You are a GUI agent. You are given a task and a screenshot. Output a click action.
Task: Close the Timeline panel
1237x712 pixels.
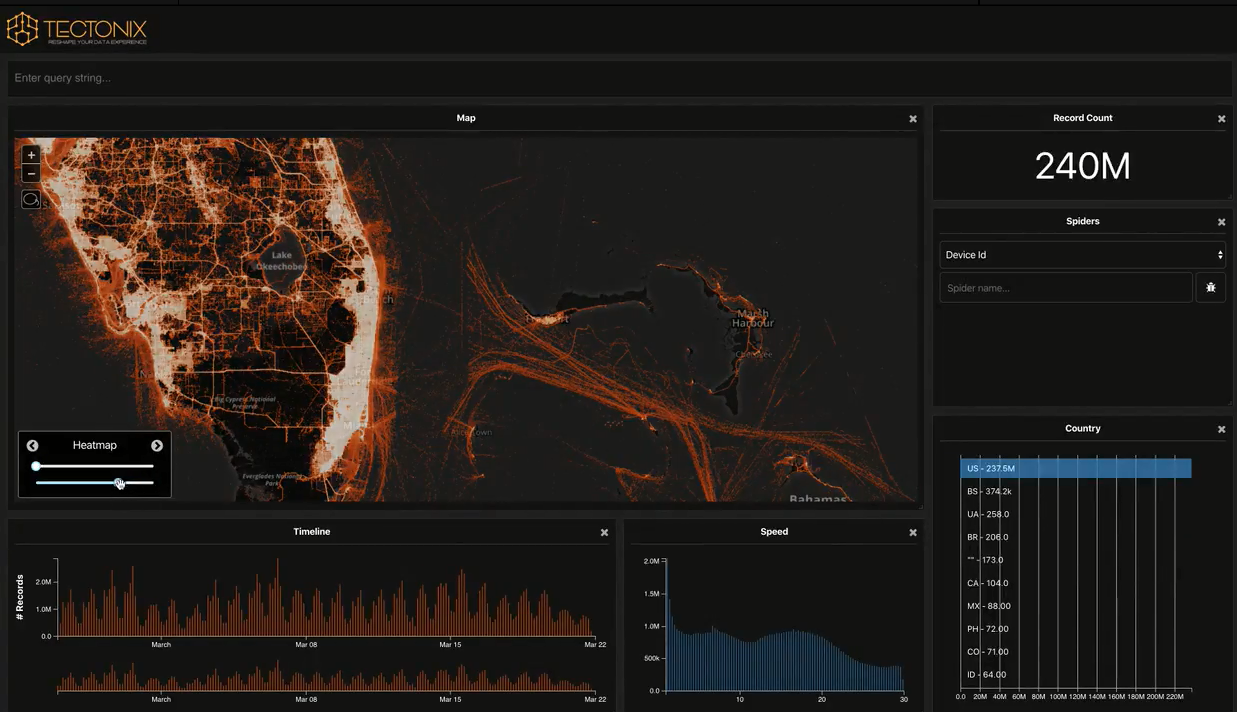tap(604, 533)
